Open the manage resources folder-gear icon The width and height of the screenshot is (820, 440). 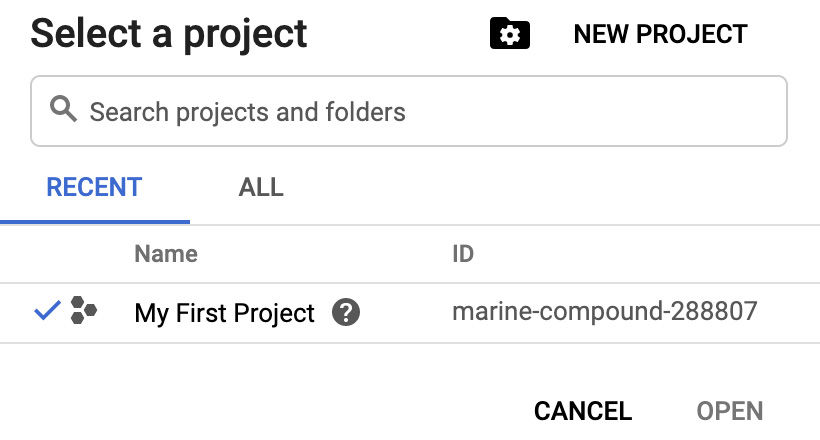click(510, 34)
